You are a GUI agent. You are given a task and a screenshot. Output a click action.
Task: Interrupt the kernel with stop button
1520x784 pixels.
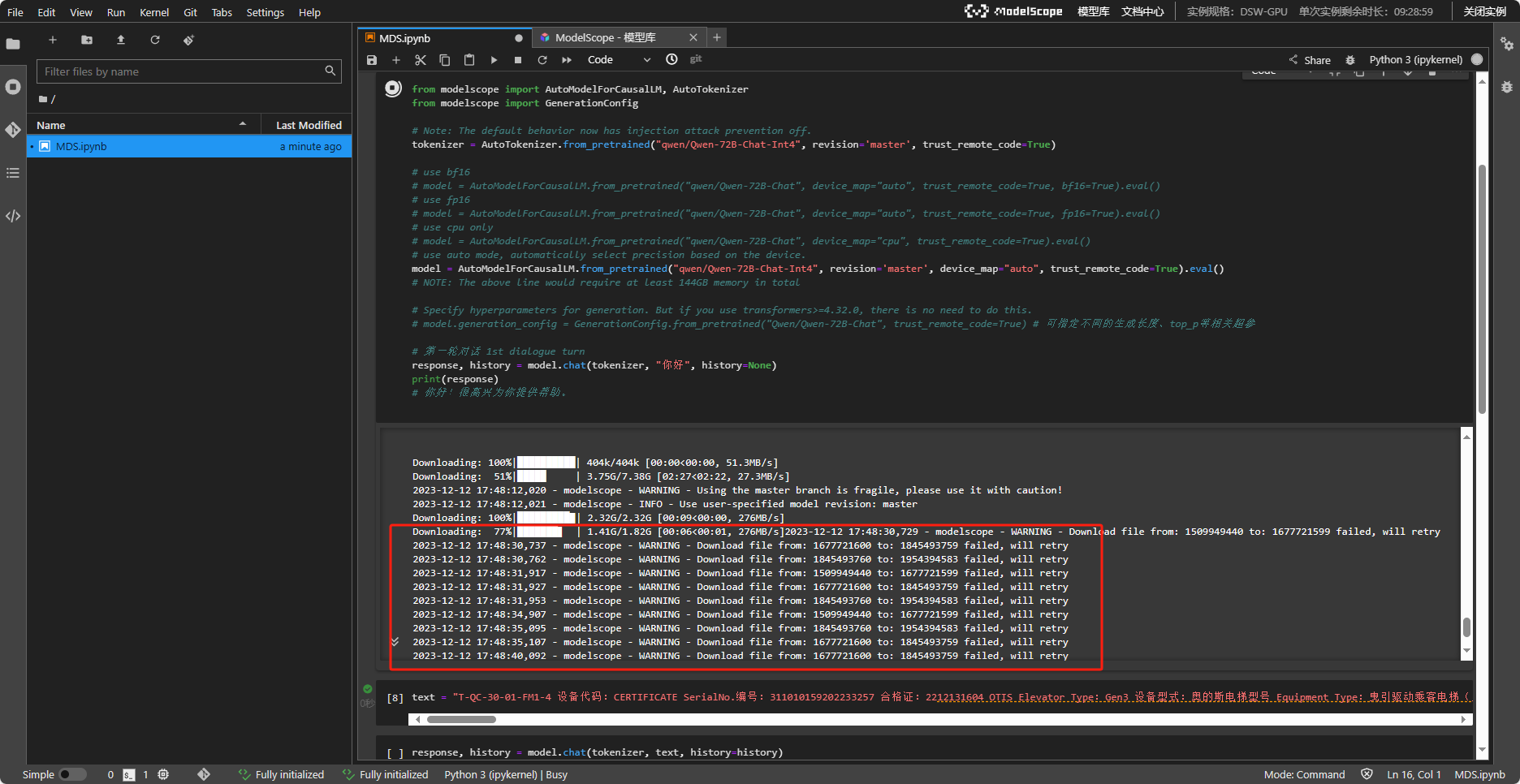pyautogui.click(x=518, y=60)
